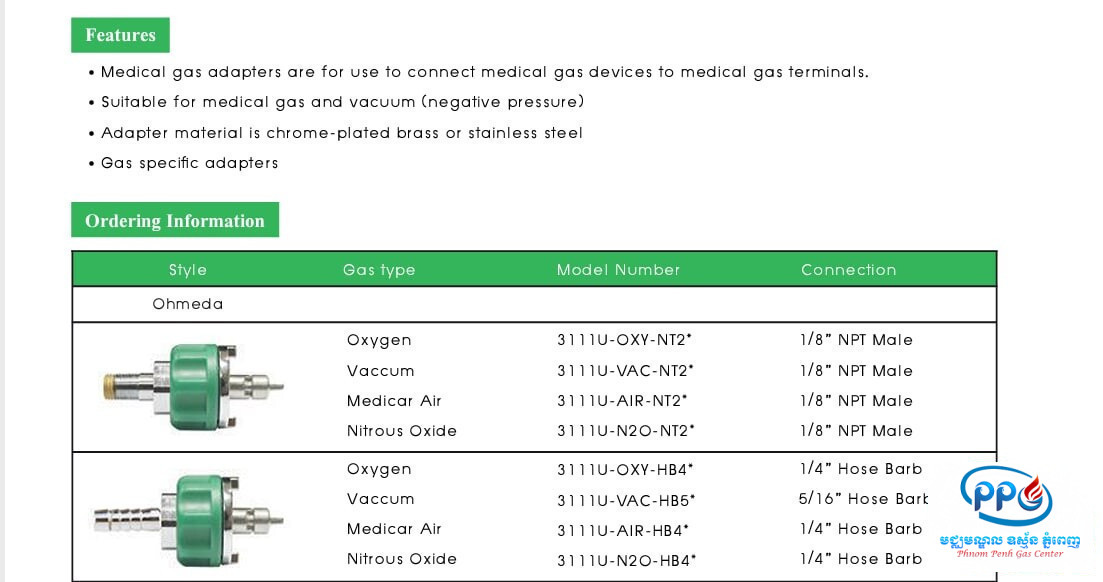Select model number 3111U-OXY-NT2

click(625, 340)
